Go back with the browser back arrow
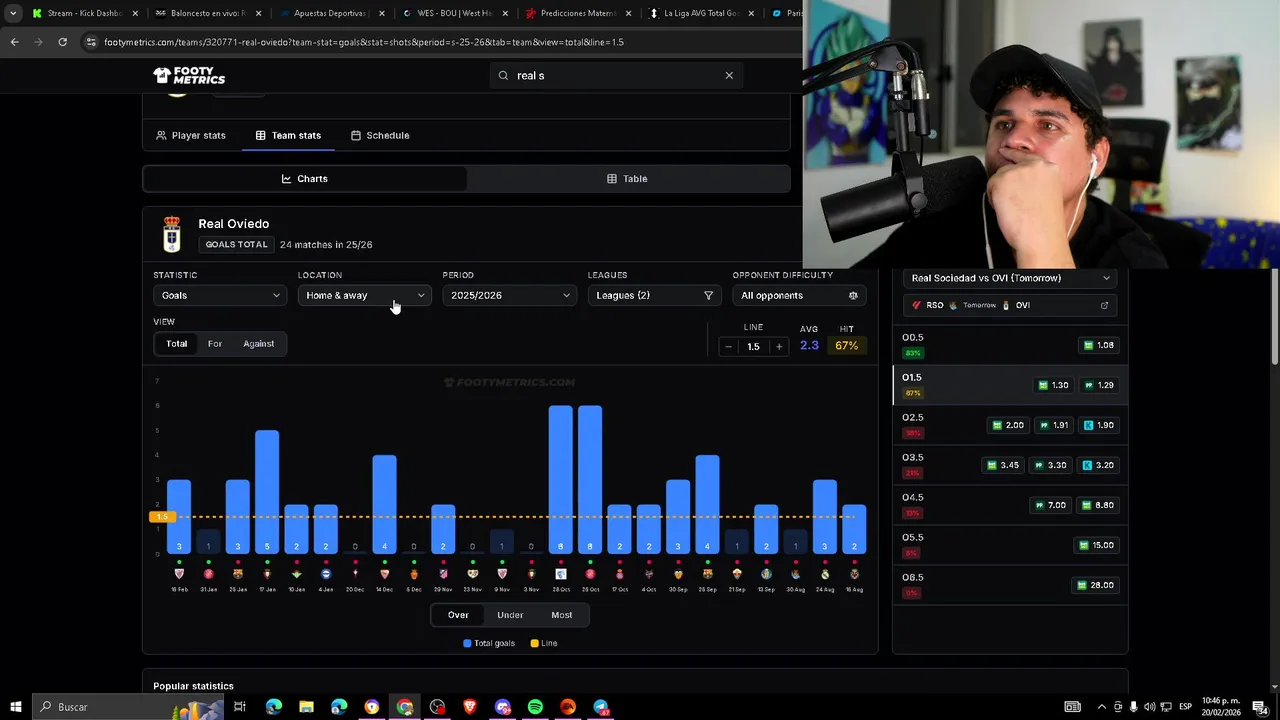 tap(14, 42)
